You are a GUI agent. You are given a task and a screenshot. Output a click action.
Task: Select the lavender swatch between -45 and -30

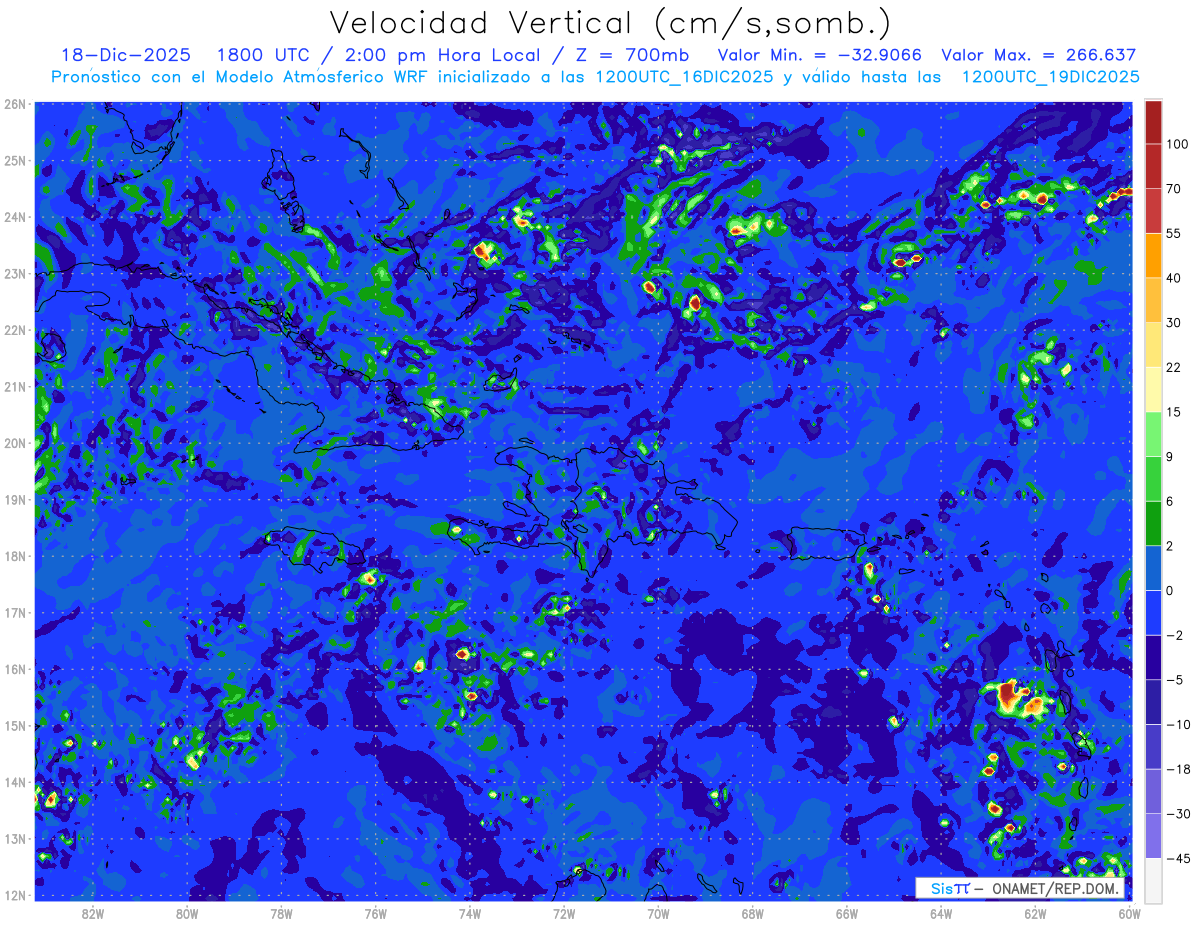click(1153, 835)
